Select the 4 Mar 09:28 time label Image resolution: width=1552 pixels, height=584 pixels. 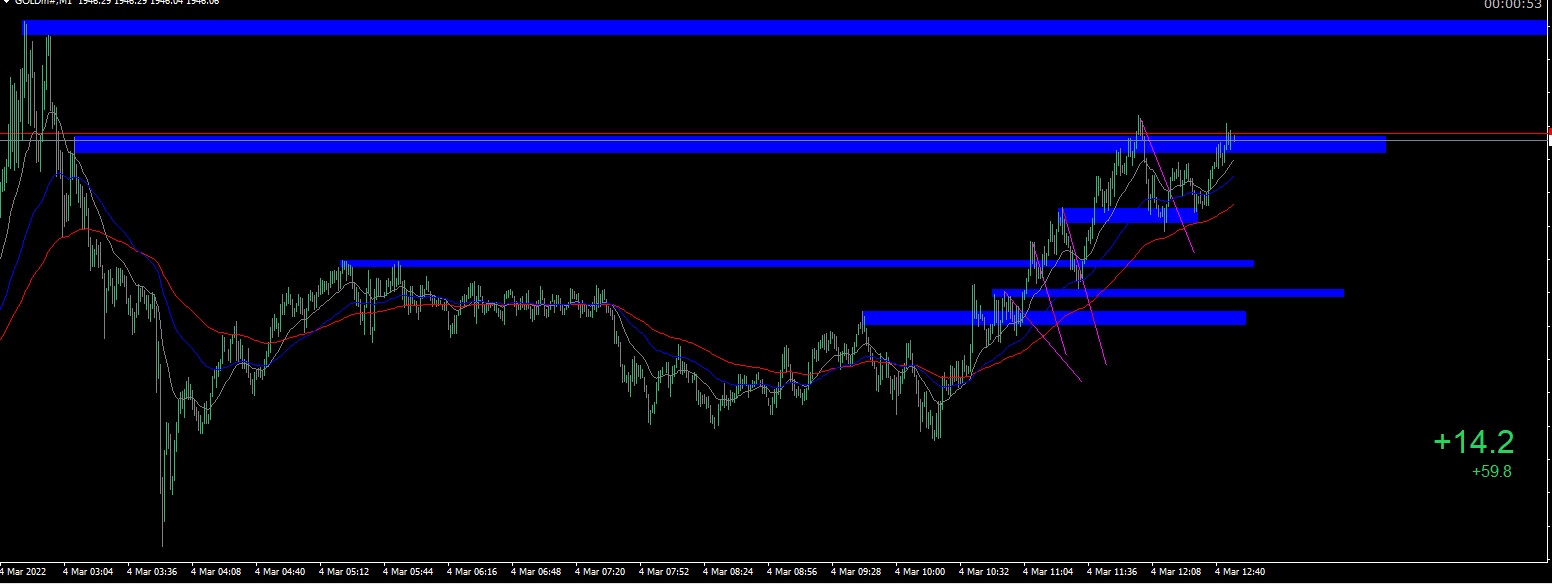click(856, 572)
